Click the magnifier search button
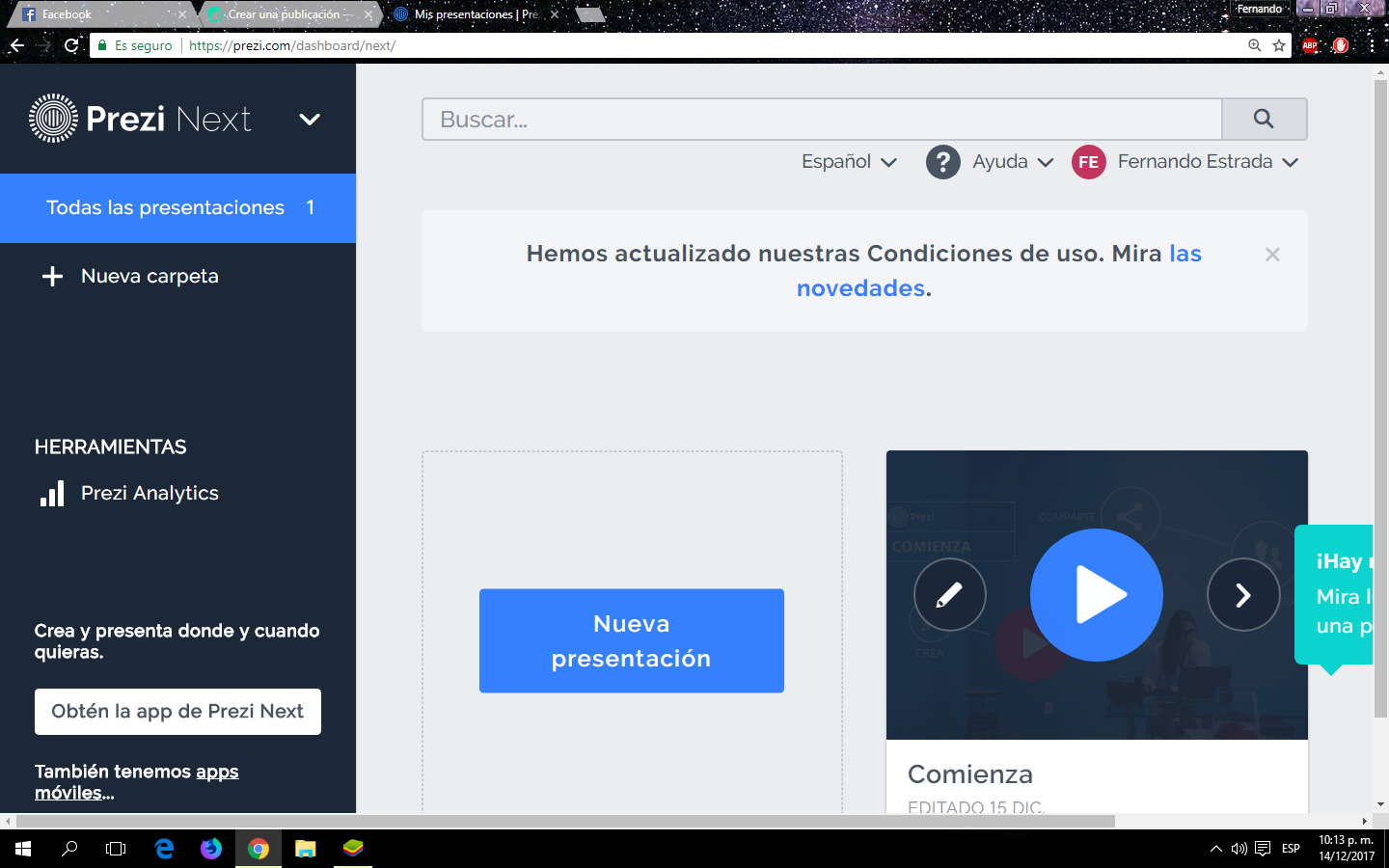This screenshot has height=868, width=1389. click(1265, 120)
